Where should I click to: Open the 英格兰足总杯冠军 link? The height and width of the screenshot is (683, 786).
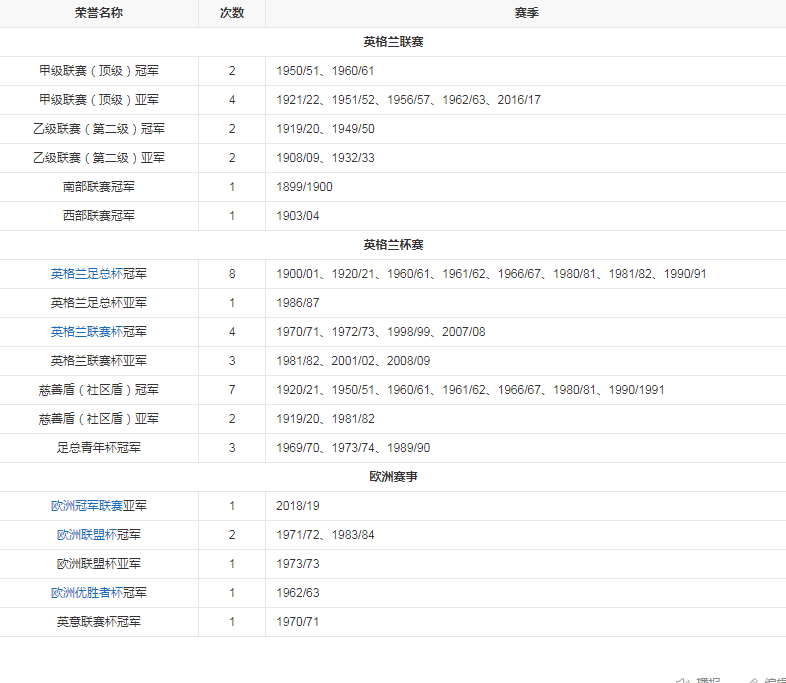99,274
